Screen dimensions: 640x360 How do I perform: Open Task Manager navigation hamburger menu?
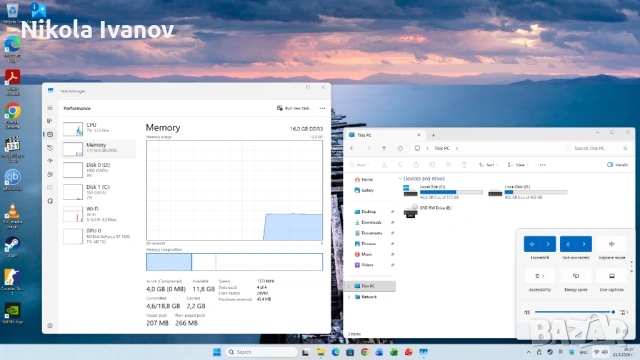(50, 108)
